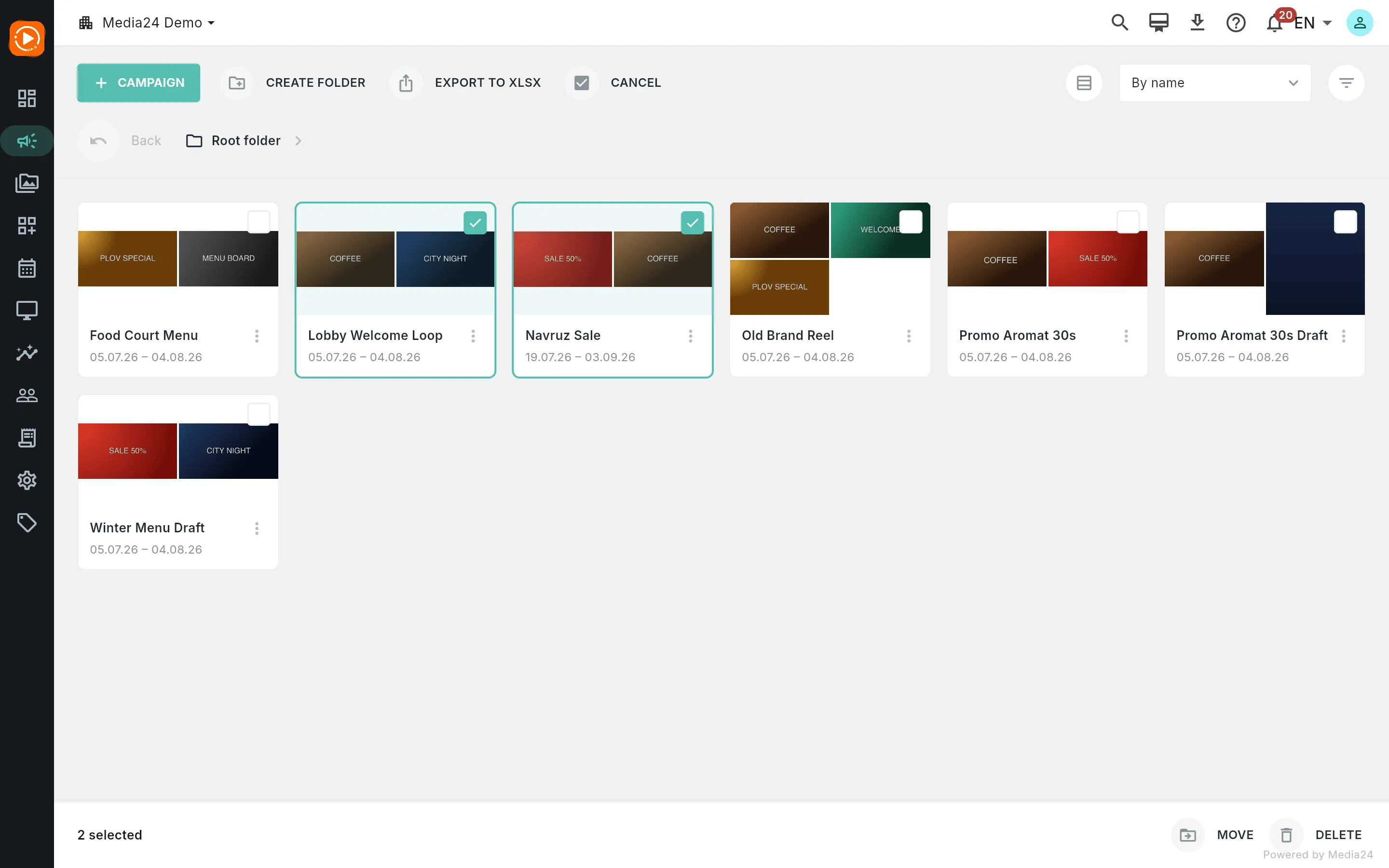The height and width of the screenshot is (868, 1389).
Task: Click the search magnifier icon
Action: [1119, 22]
